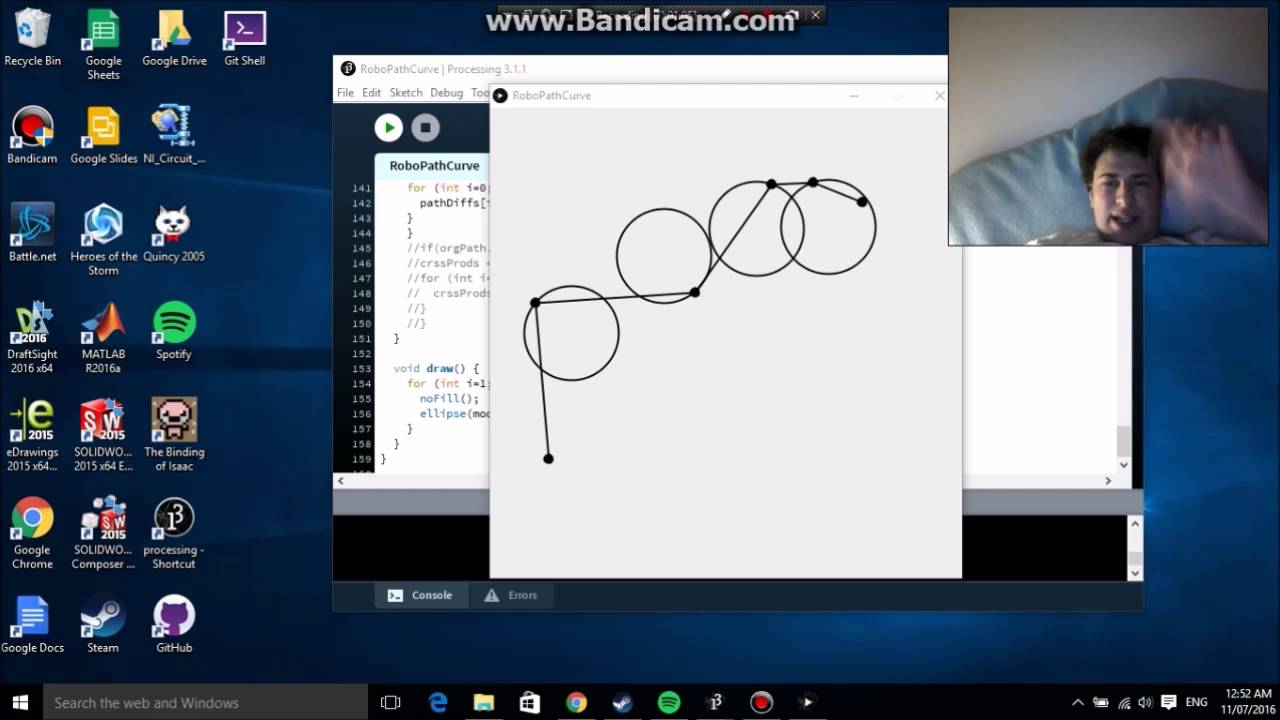Select the NI_Circuit desktop icon

coord(174,136)
